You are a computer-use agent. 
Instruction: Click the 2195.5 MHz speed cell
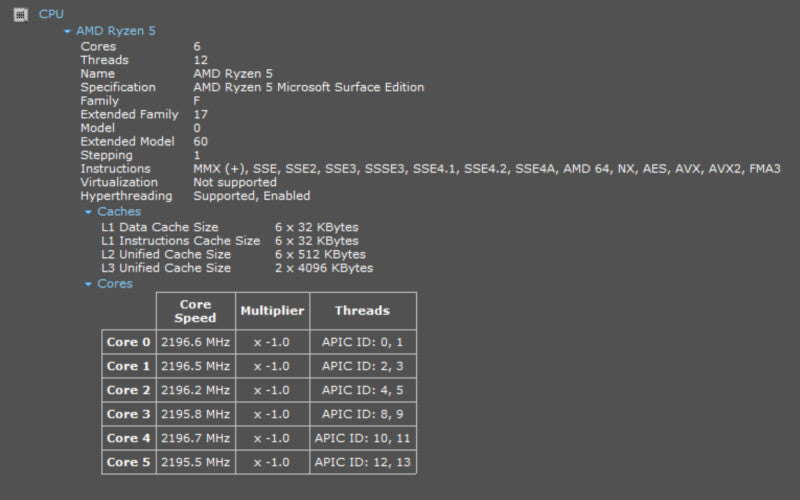[195, 462]
